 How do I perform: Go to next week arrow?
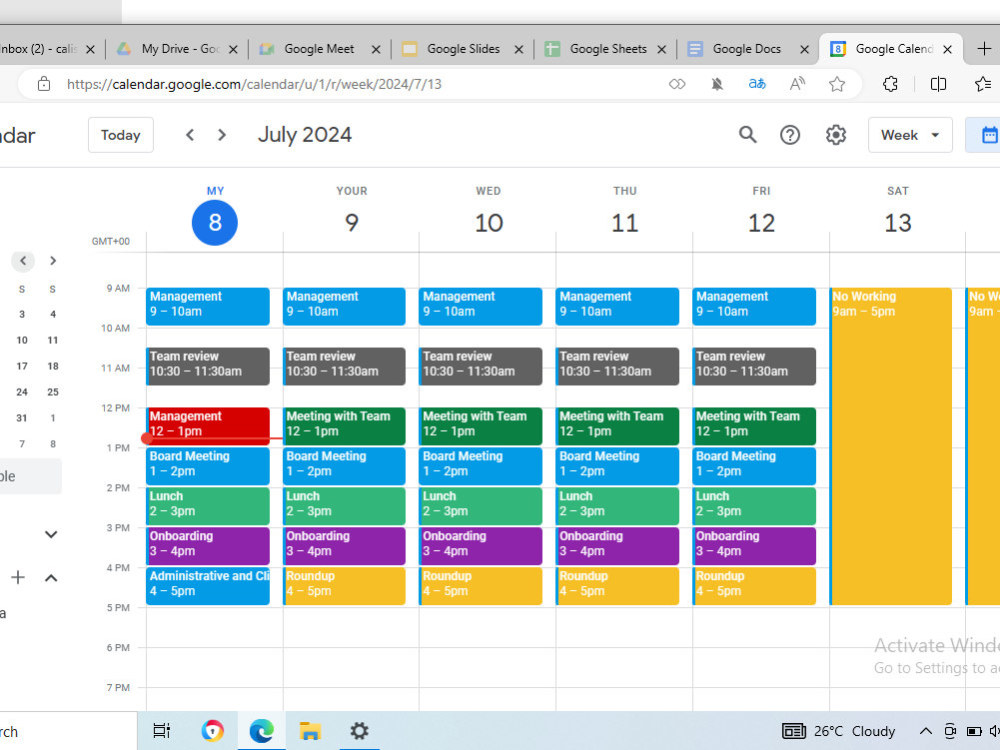(x=221, y=135)
